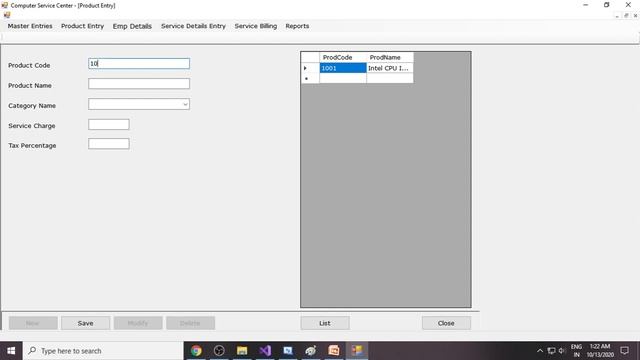Open OBS Studio from the taskbar
Image resolution: width=640 pixels, height=360 pixels.
coord(219,351)
